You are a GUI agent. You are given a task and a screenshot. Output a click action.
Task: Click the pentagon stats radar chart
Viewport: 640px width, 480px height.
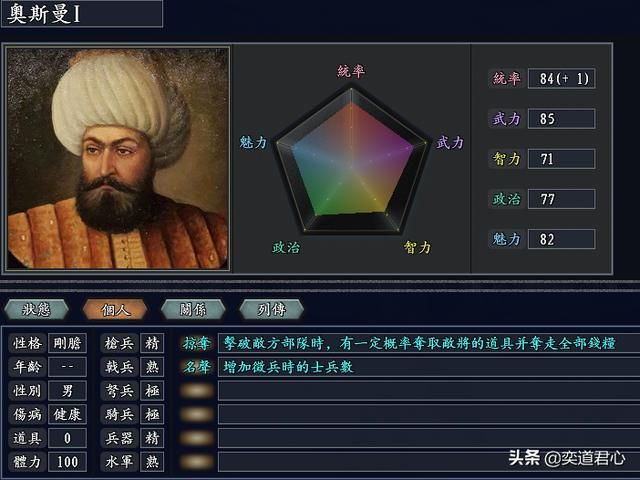[351, 160]
